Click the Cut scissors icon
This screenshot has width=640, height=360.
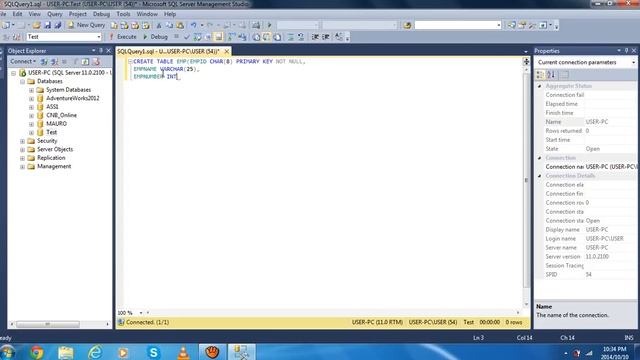coord(159,25)
